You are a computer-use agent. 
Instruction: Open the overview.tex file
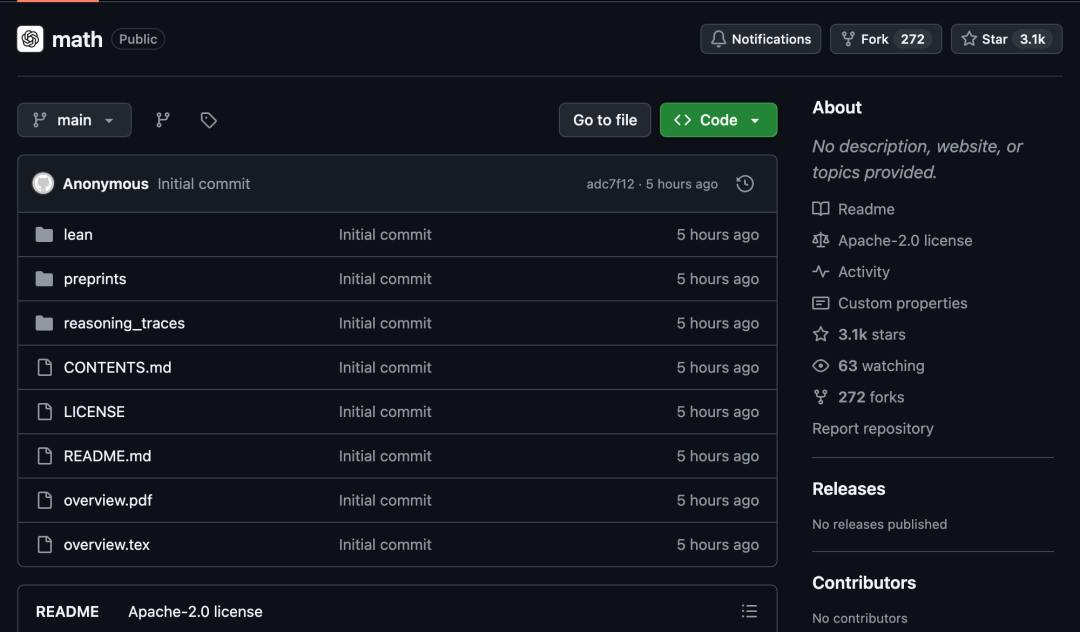[107, 545]
